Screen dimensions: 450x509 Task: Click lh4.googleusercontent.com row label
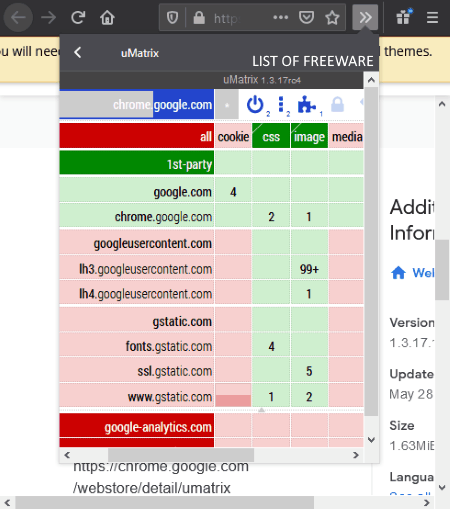click(137, 293)
